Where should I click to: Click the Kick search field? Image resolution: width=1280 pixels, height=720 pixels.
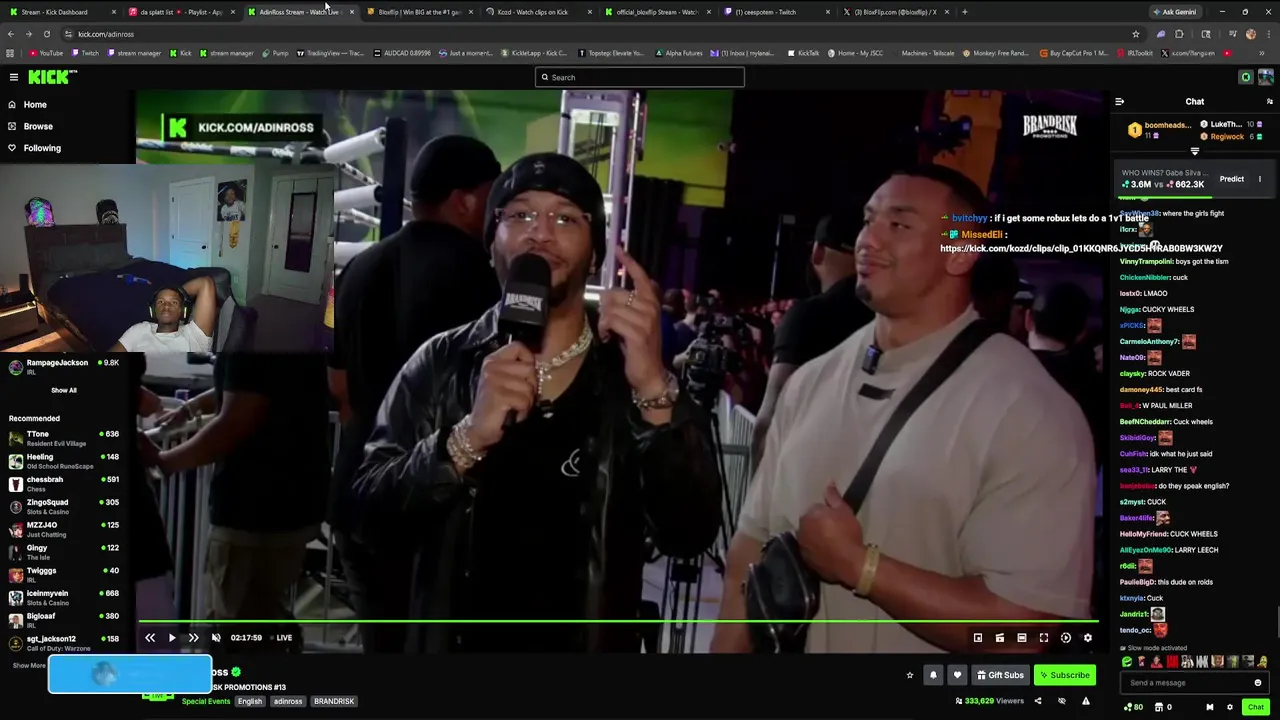pyautogui.click(x=640, y=77)
